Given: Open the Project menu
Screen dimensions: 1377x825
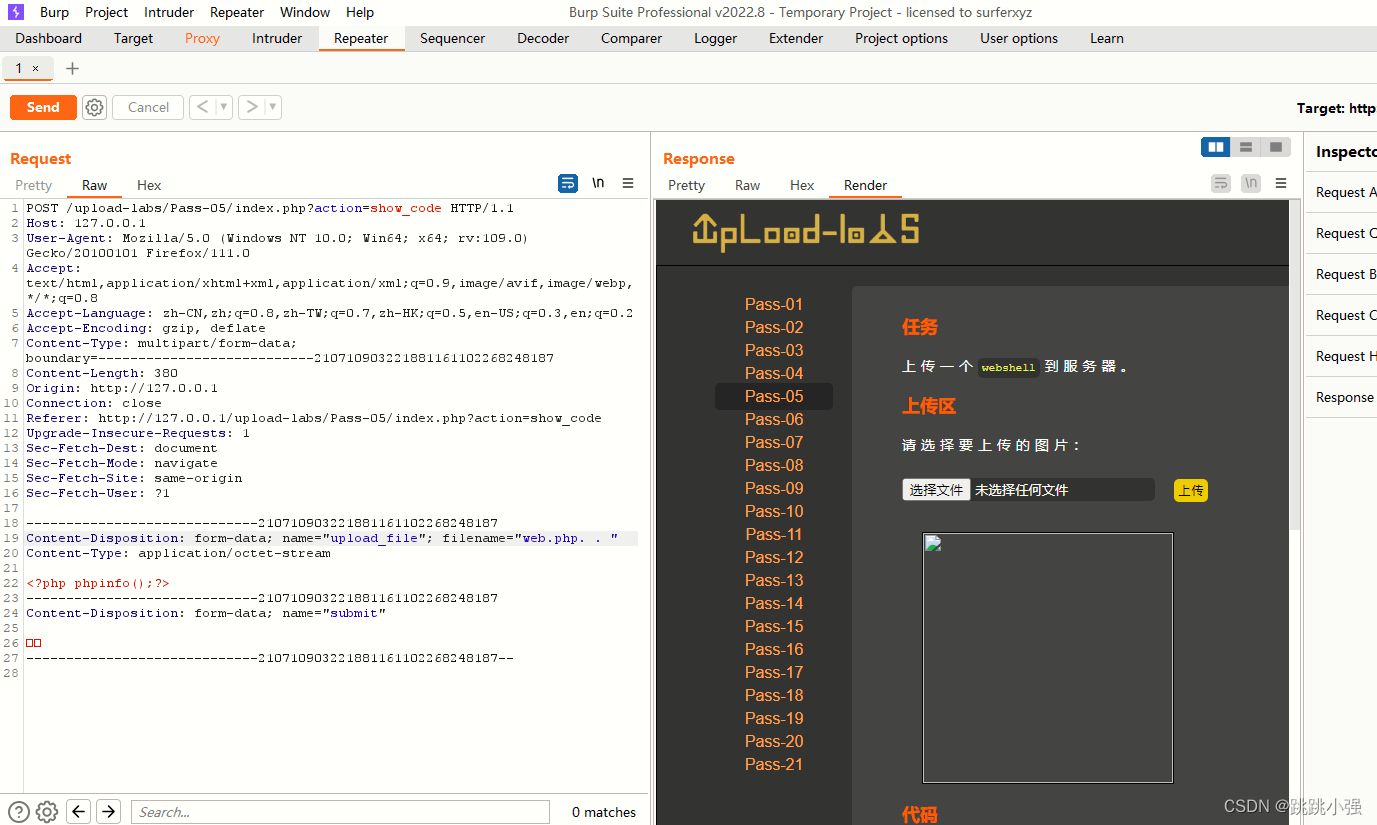Looking at the screenshot, I should [x=106, y=12].
